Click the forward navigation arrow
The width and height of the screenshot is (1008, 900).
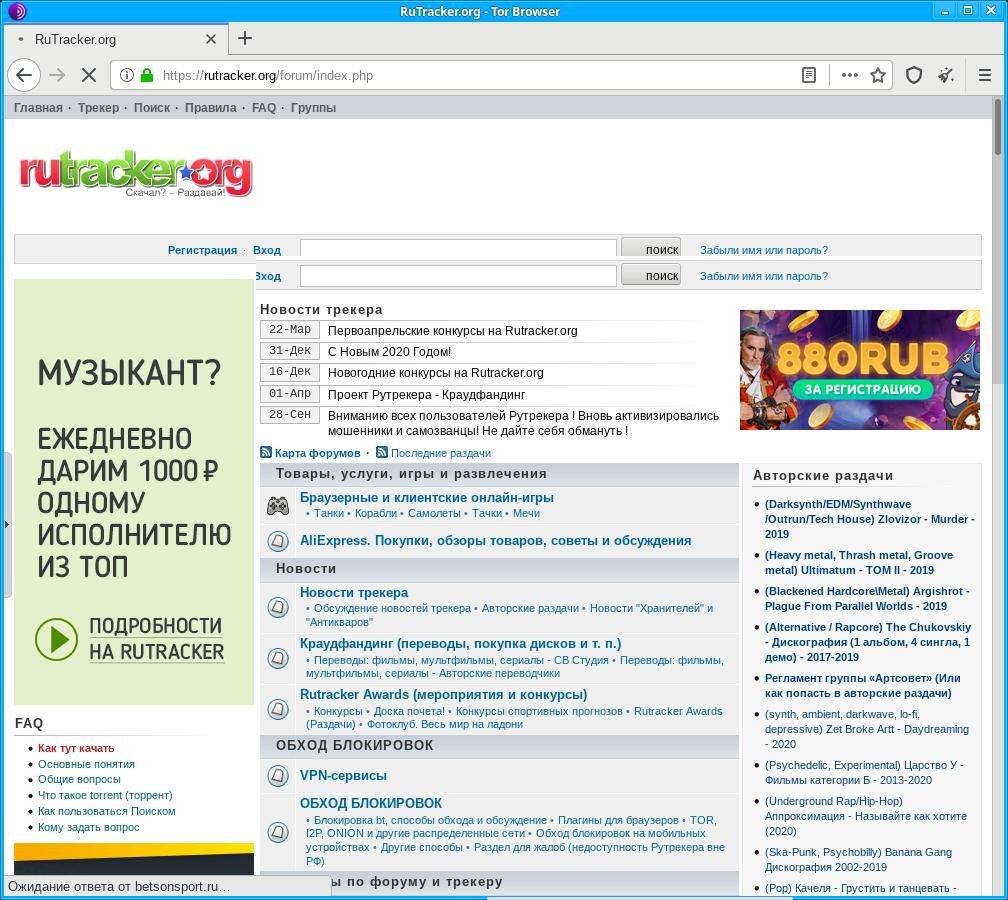(57, 75)
